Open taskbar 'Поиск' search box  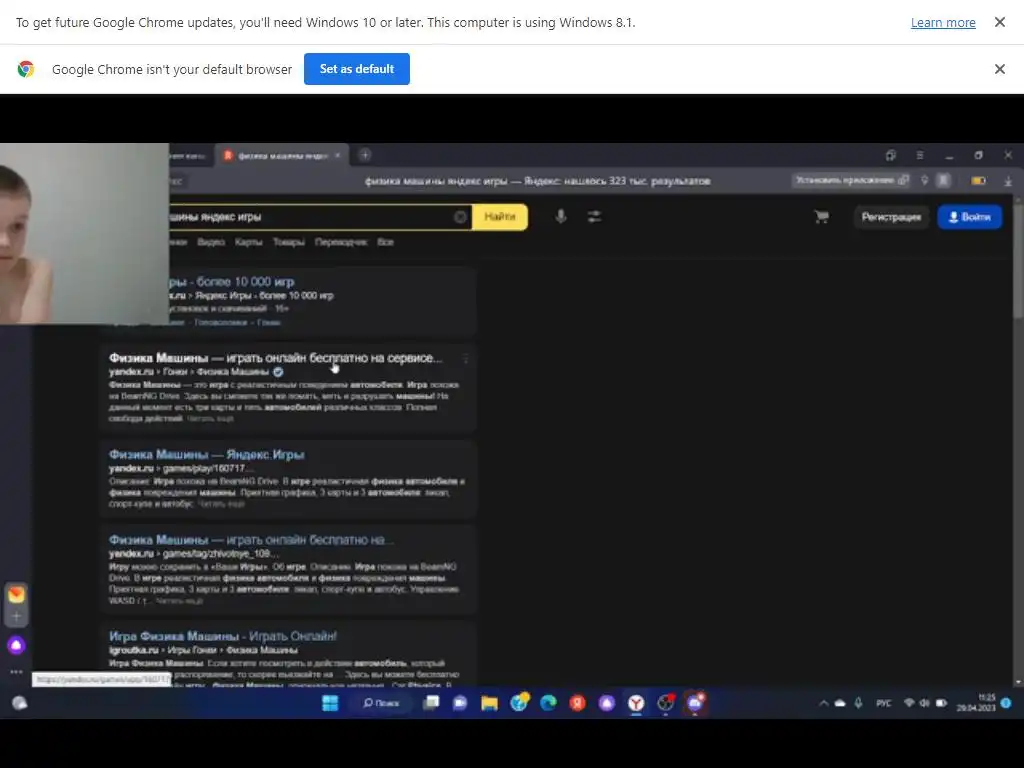(381, 703)
